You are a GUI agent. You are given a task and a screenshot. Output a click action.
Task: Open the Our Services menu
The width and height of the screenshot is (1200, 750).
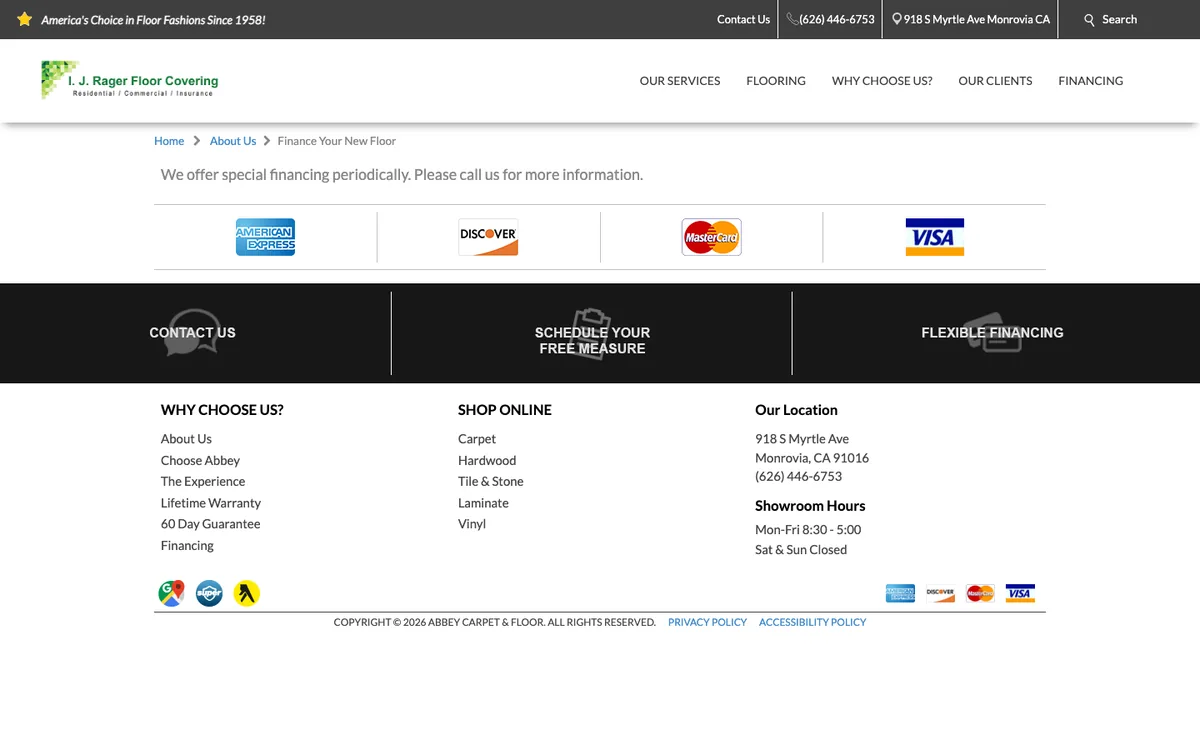[x=680, y=81]
